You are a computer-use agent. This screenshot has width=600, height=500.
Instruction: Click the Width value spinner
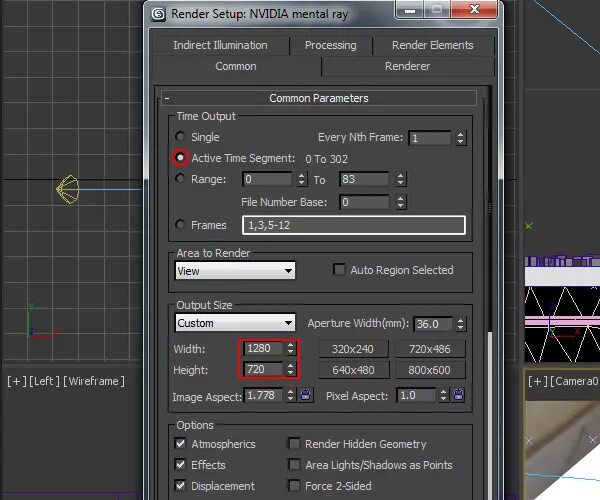(x=291, y=348)
